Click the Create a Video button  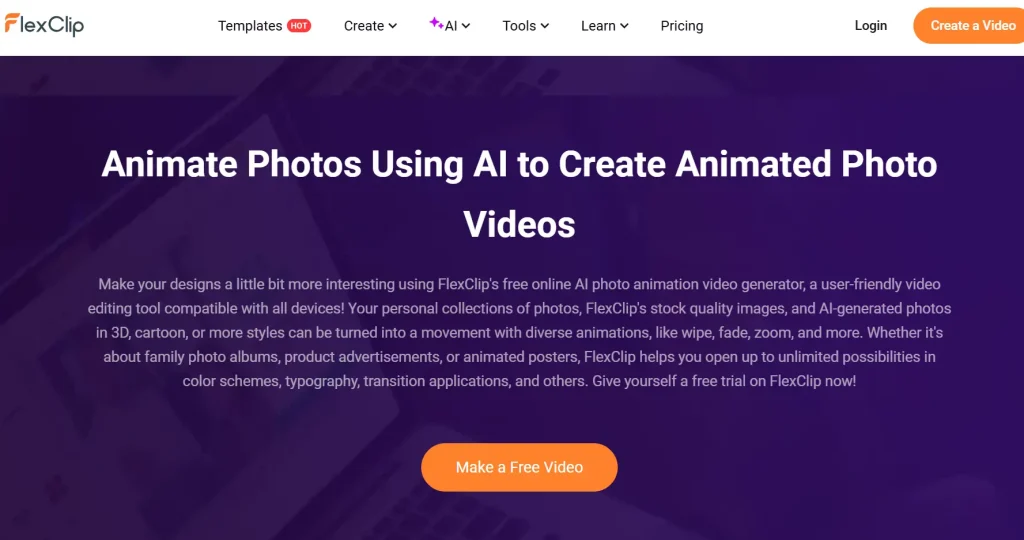[969, 25]
